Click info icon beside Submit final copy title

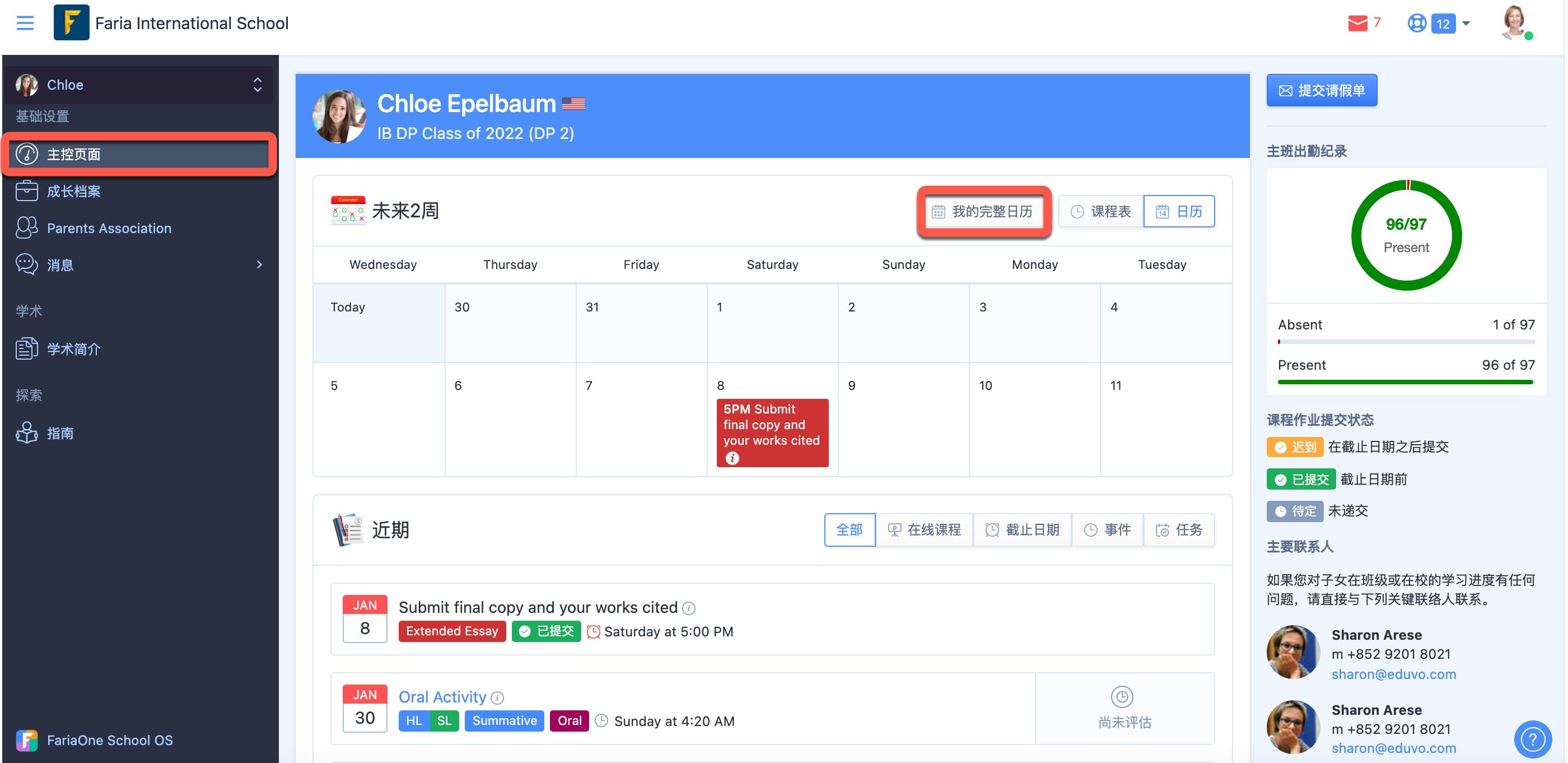[x=689, y=608]
